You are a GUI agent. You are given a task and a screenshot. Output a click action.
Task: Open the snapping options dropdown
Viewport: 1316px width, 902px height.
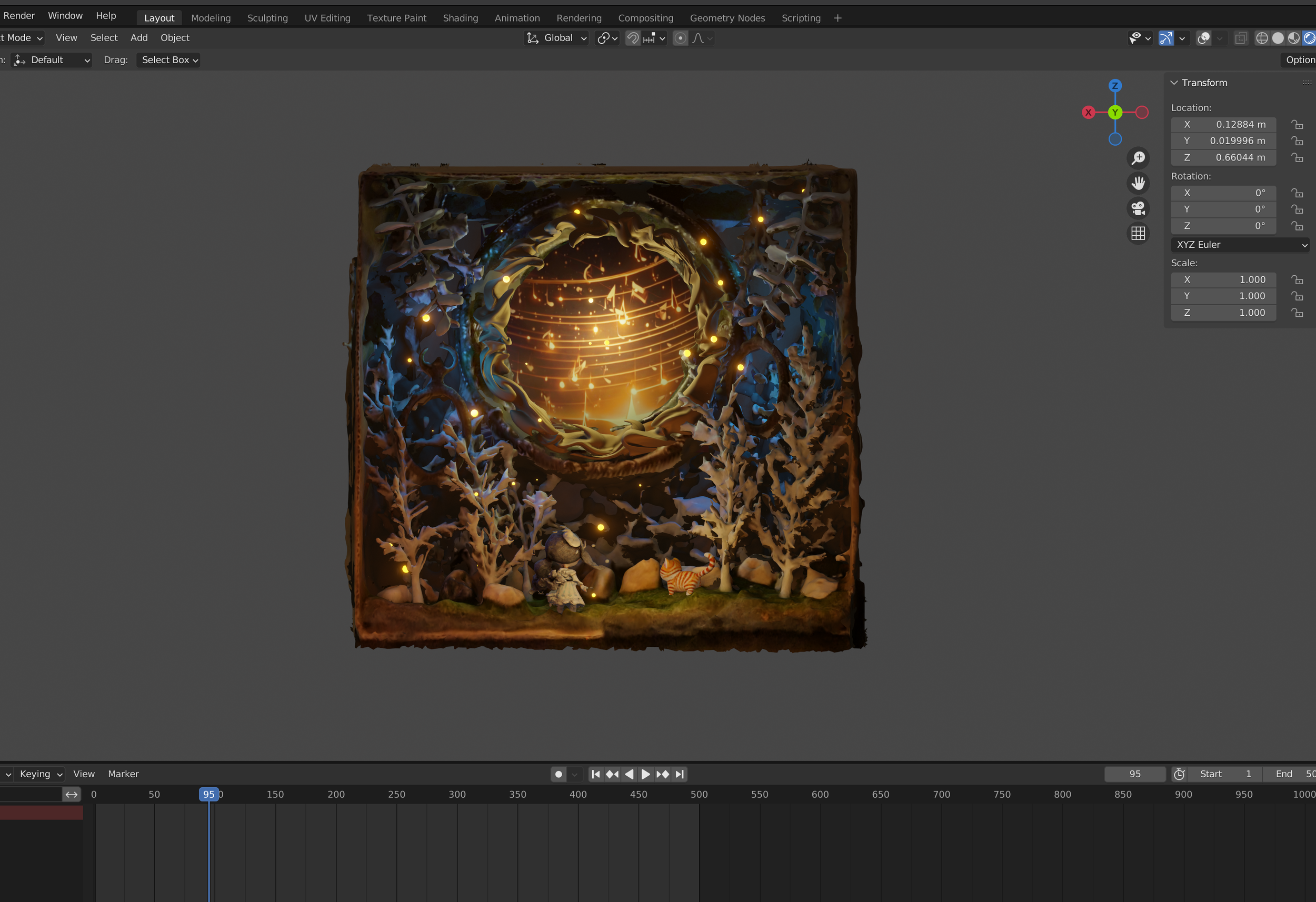click(x=654, y=38)
